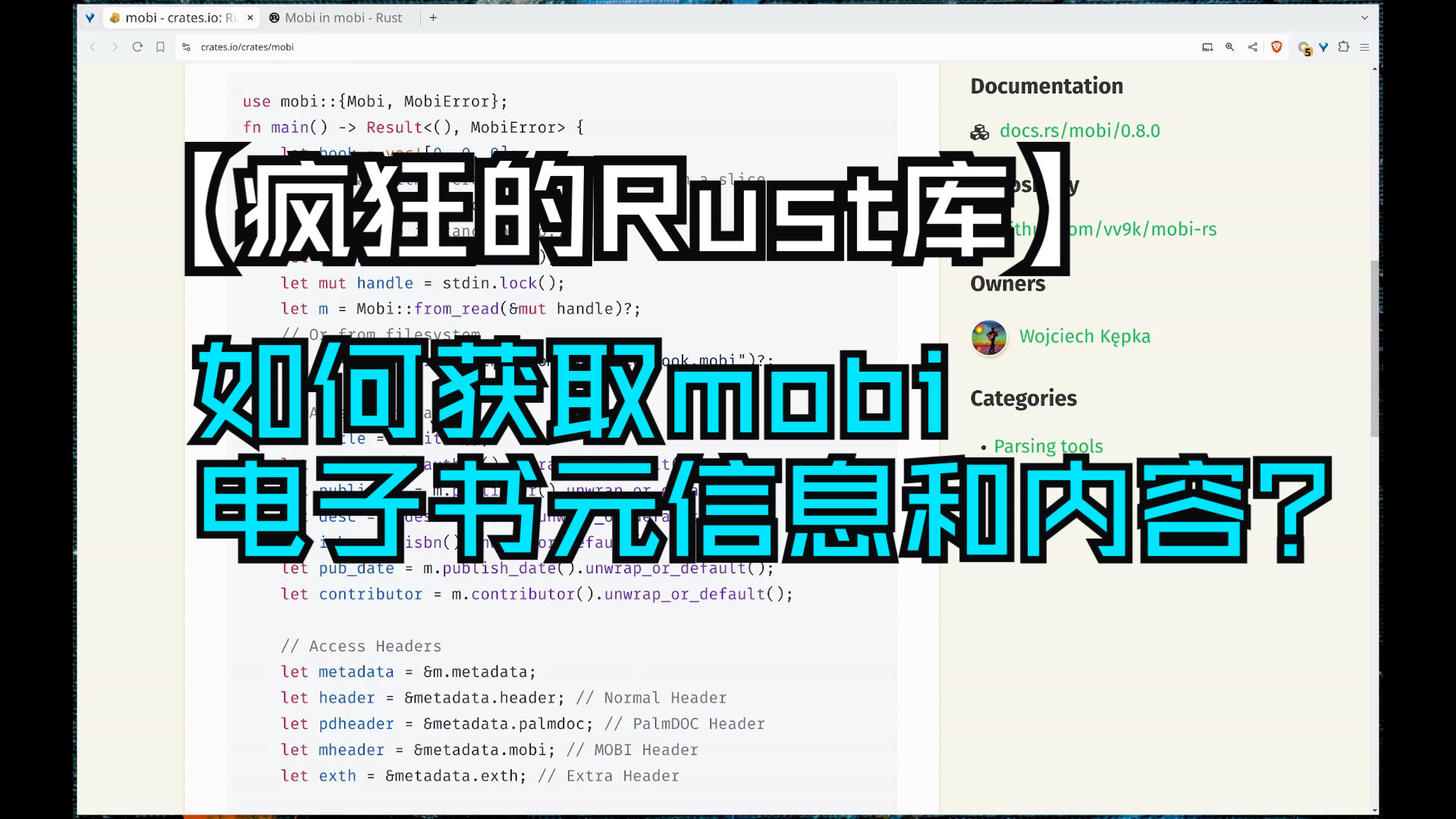Click the new tab plus button

pyautogui.click(x=434, y=17)
